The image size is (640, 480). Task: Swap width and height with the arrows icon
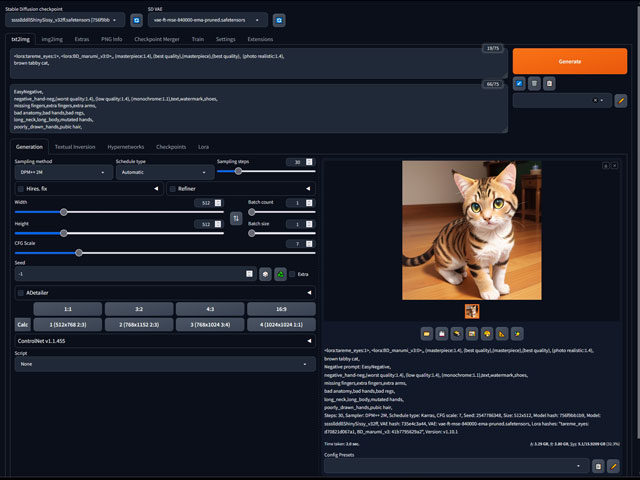coord(235,217)
